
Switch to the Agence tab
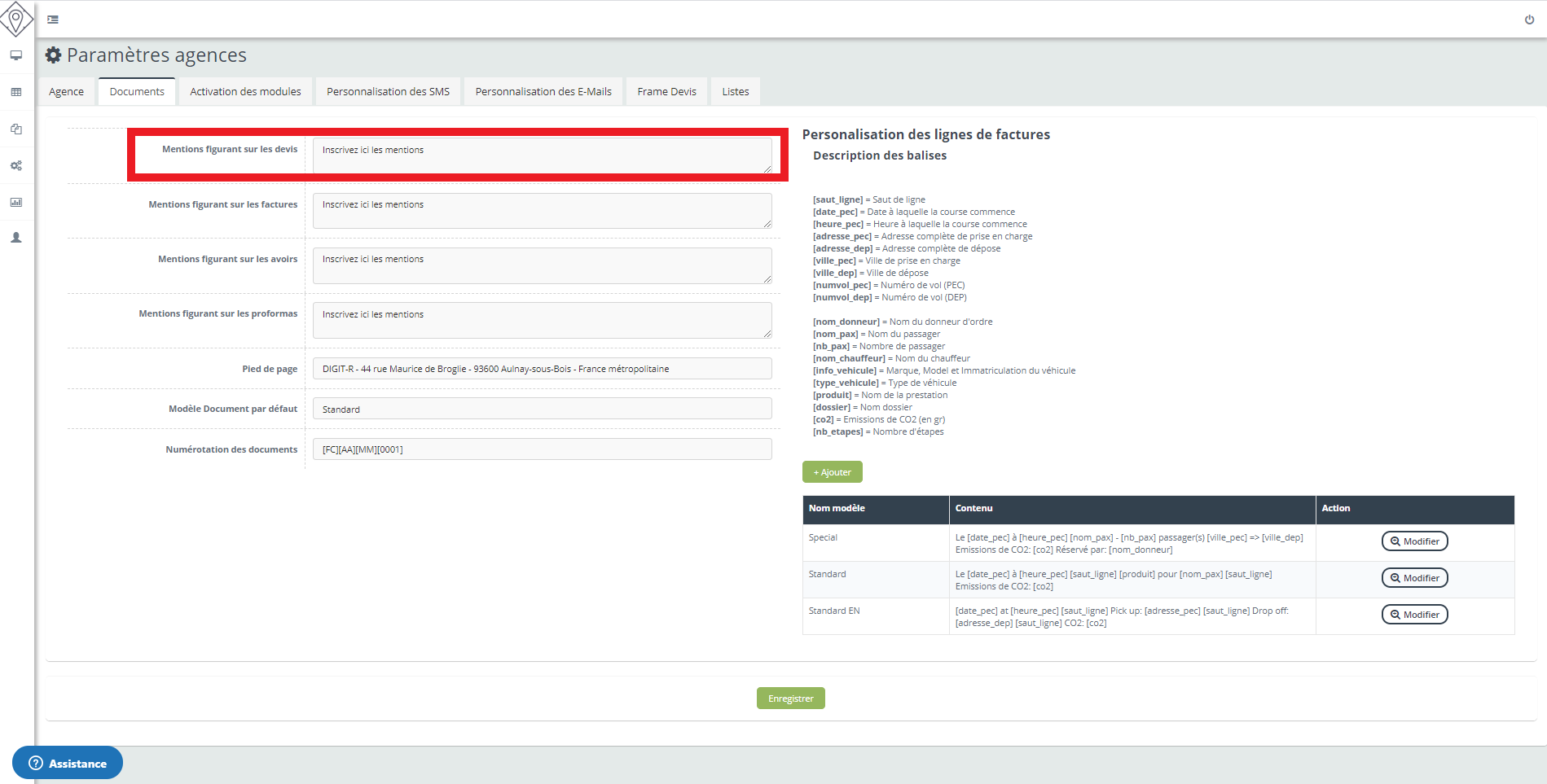point(66,91)
